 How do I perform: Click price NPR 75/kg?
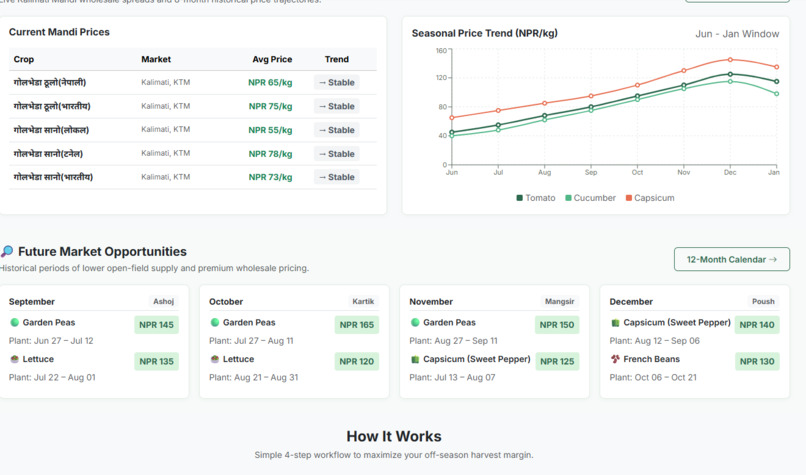270,106
